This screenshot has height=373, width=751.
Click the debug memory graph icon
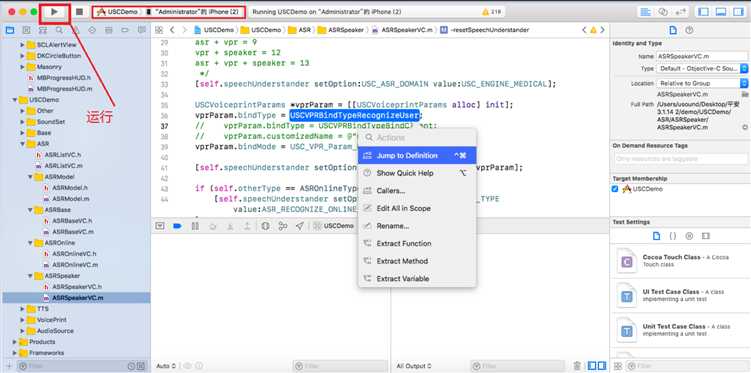click(x=283, y=226)
